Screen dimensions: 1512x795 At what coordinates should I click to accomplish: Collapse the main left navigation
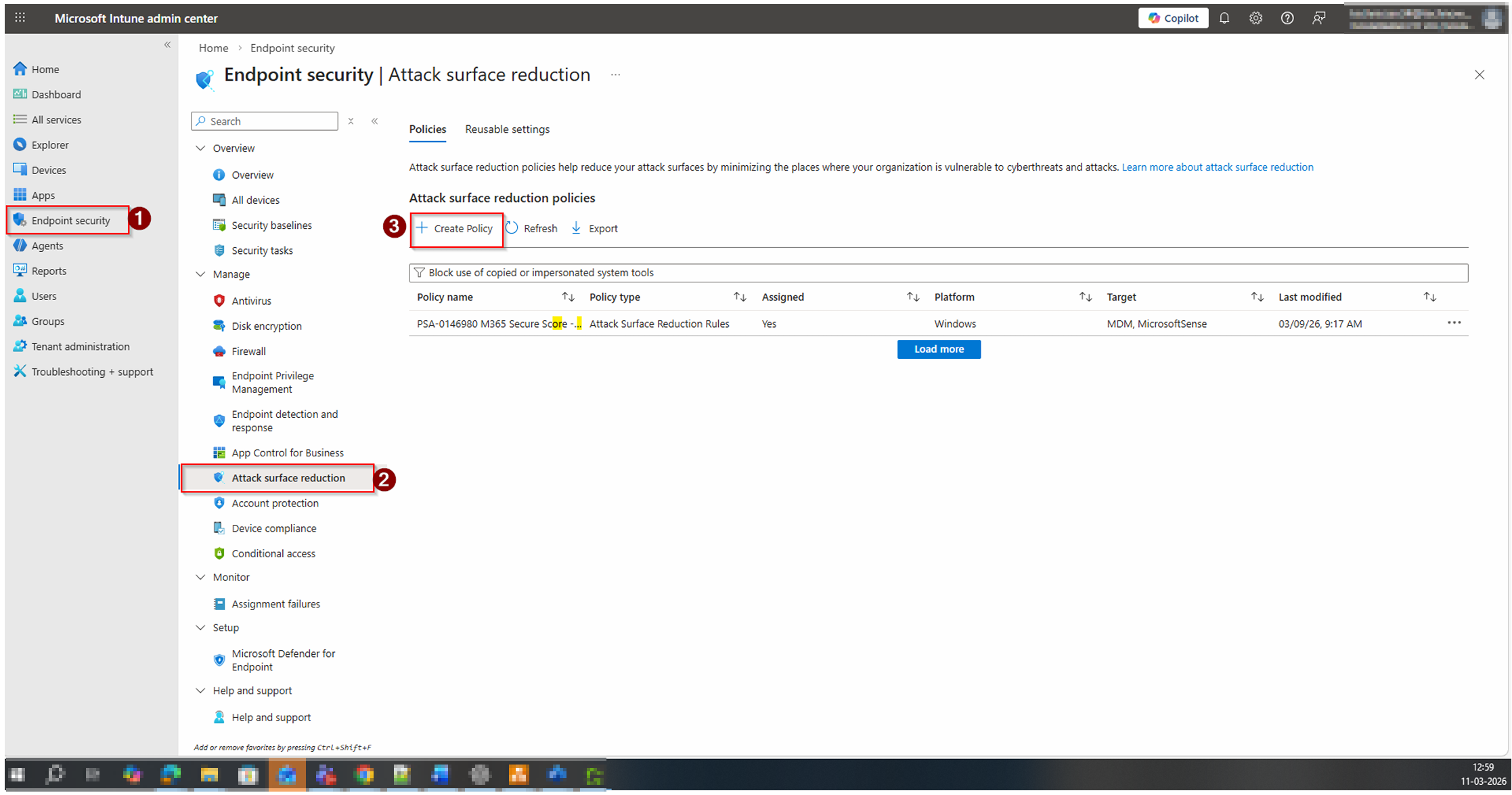point(167,45)
